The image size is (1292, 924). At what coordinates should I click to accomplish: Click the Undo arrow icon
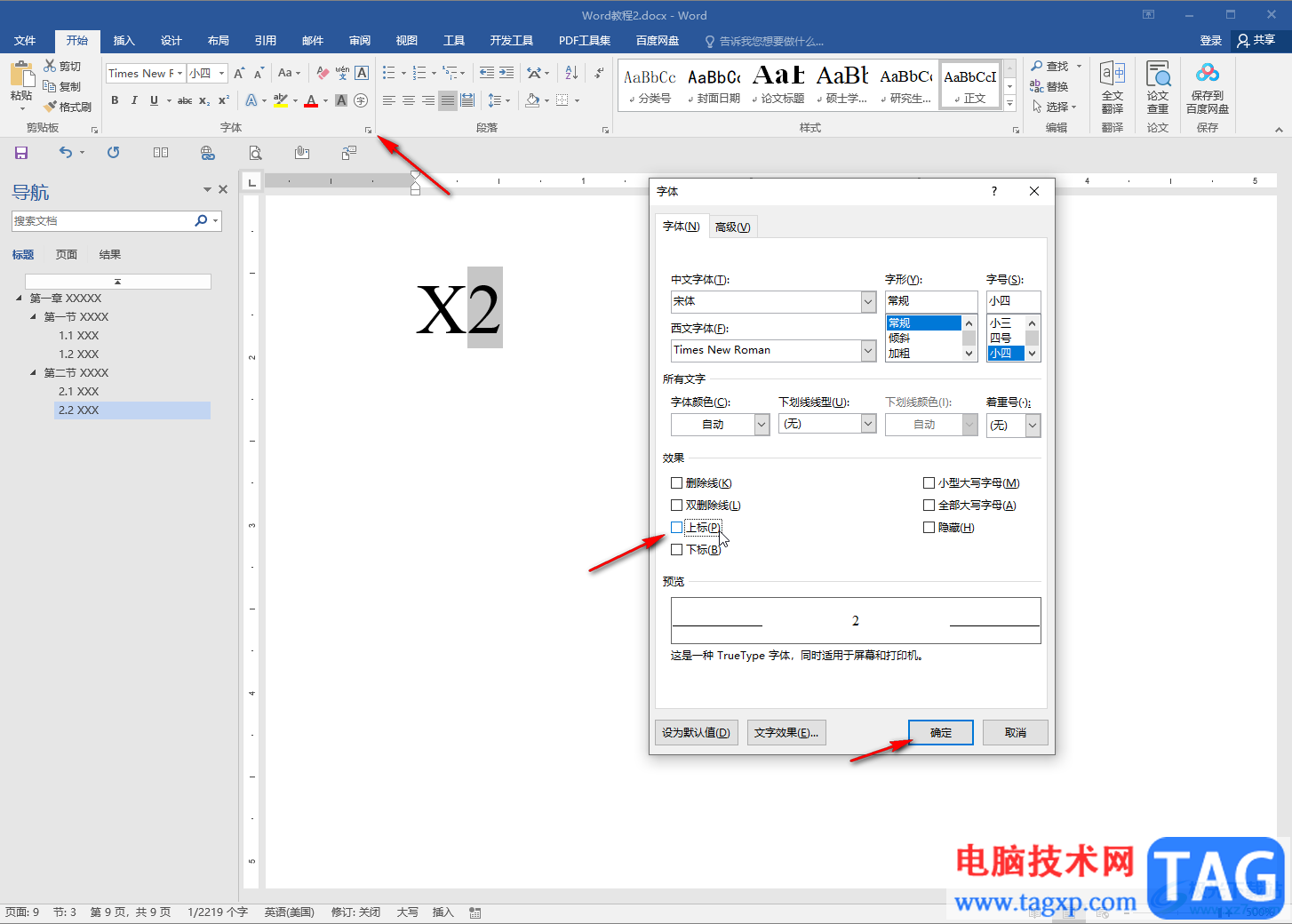[x=65, y=153]
